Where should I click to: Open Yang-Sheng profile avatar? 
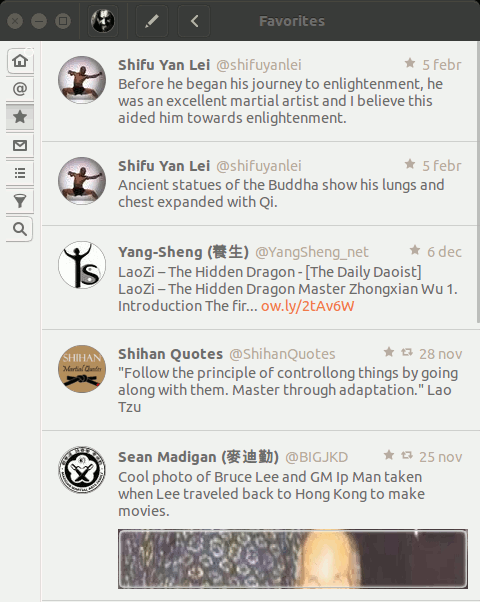pos(82,265)
